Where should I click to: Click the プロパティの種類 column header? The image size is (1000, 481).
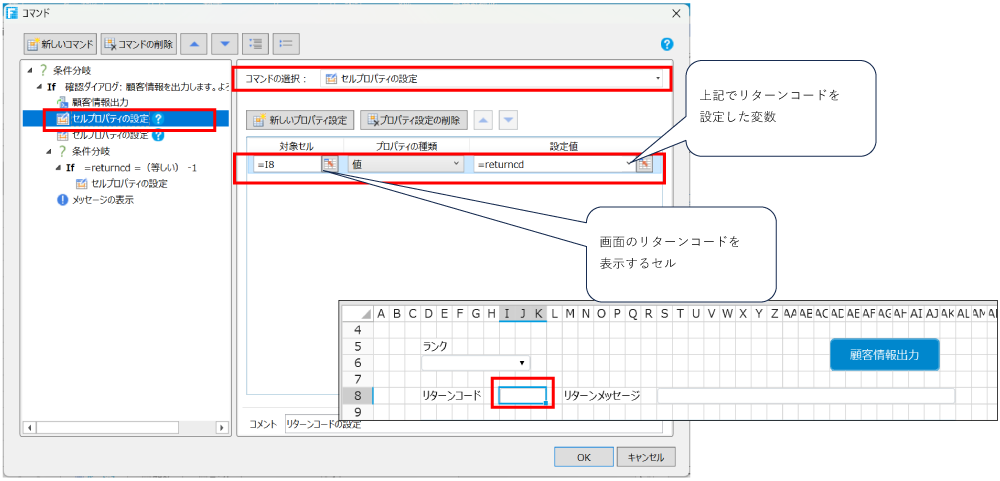click(x=407, y=146)
